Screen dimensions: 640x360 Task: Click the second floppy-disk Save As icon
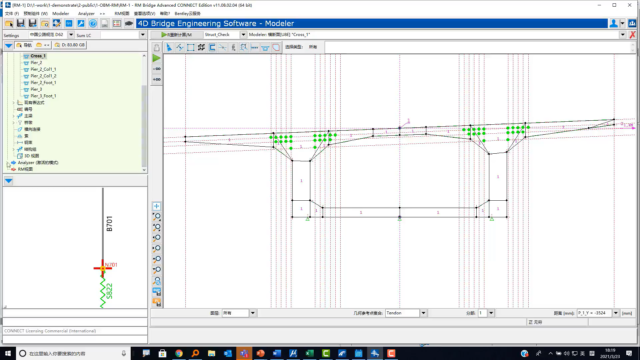[x=33, y=24]
